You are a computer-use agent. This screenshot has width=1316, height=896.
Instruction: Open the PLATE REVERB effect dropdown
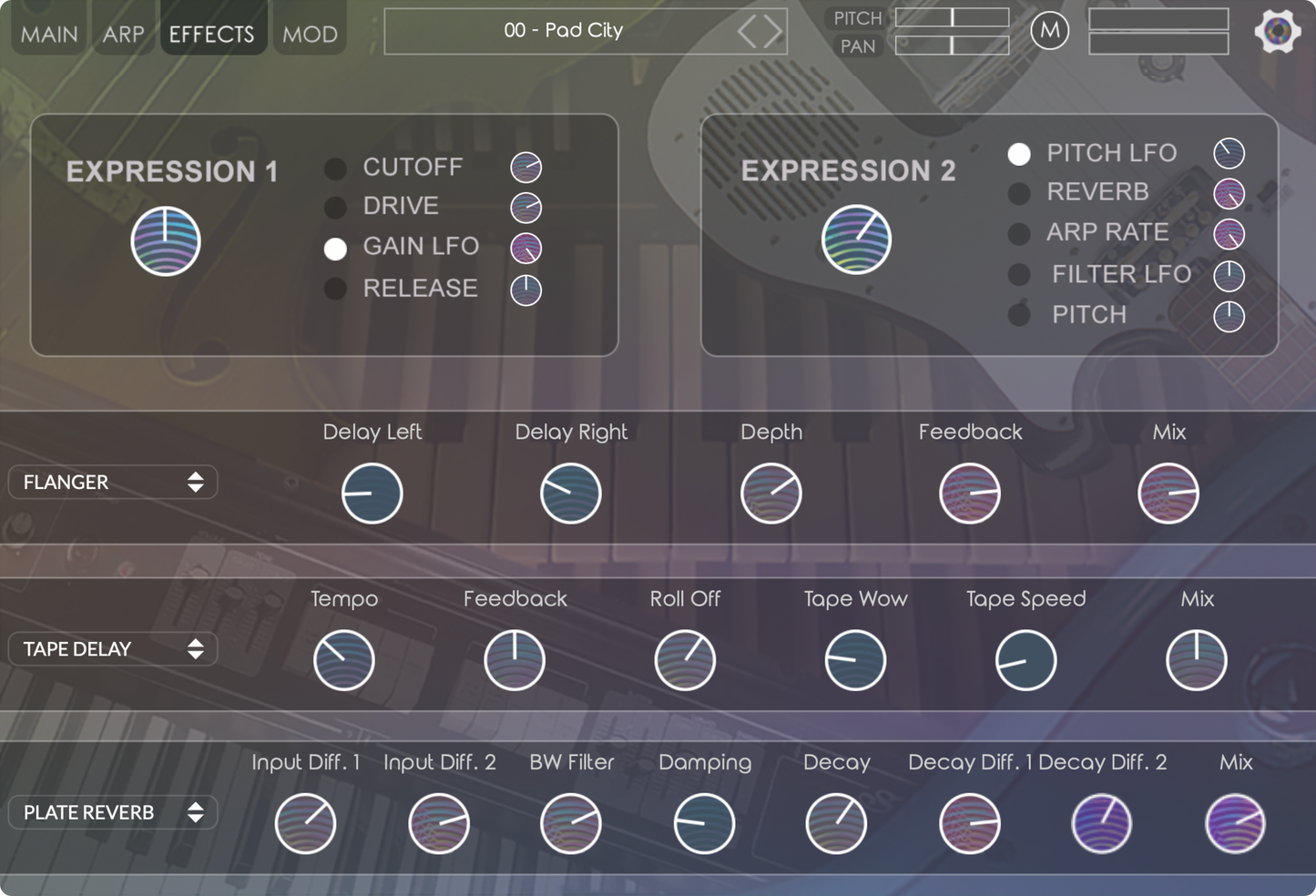pyautogui.click(x=113, y=812)
